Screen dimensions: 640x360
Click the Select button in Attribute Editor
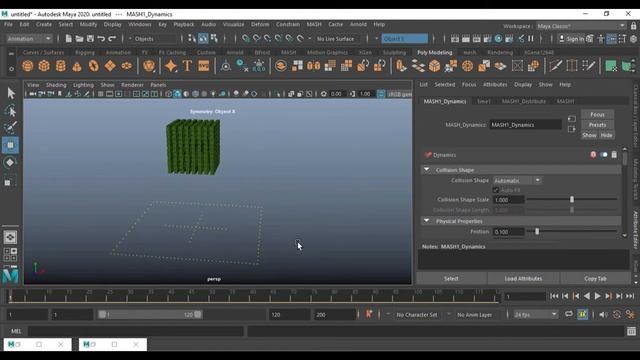click(x=451, y=278)
